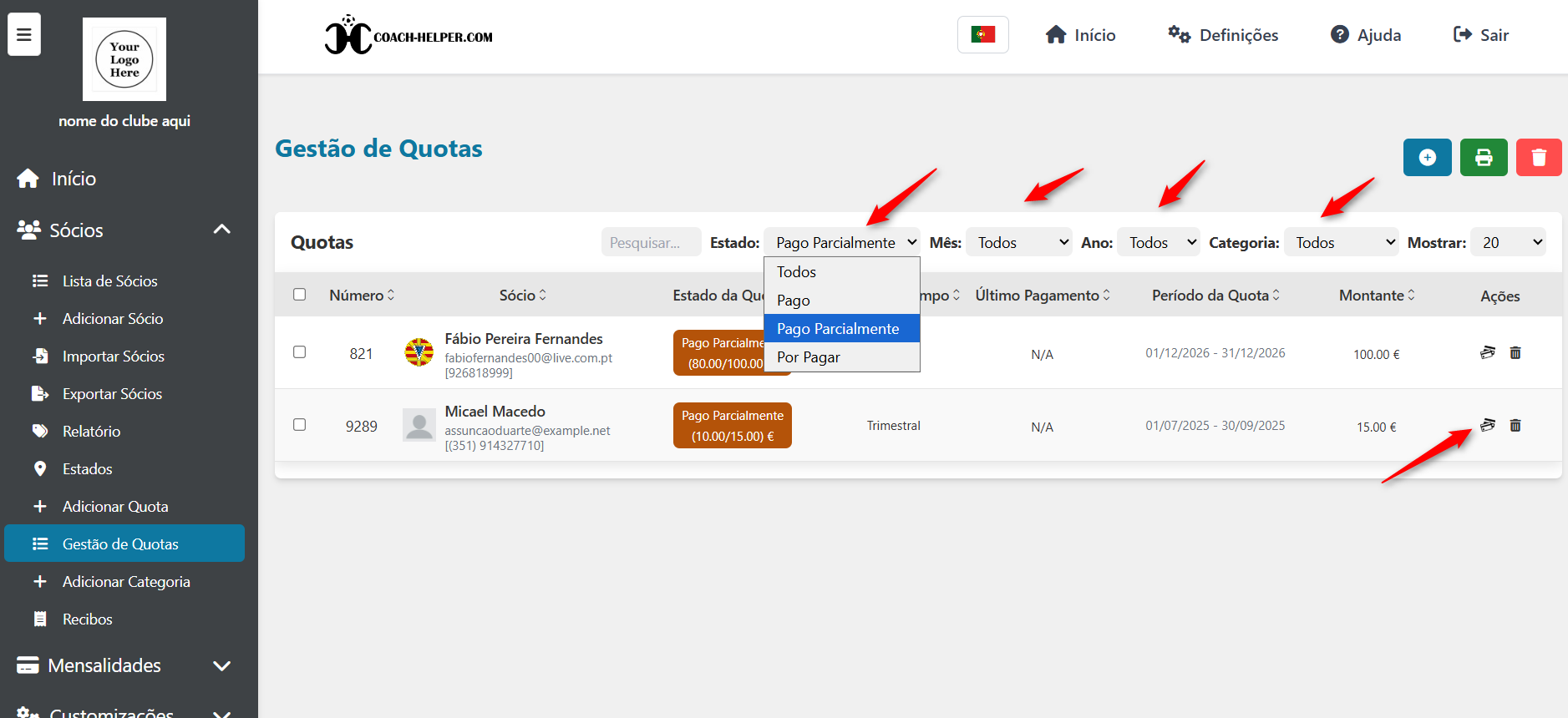Open payment icon for Fábio Pereira Fernandes
Screen dimensions: 1568x718
point(1487,353)
